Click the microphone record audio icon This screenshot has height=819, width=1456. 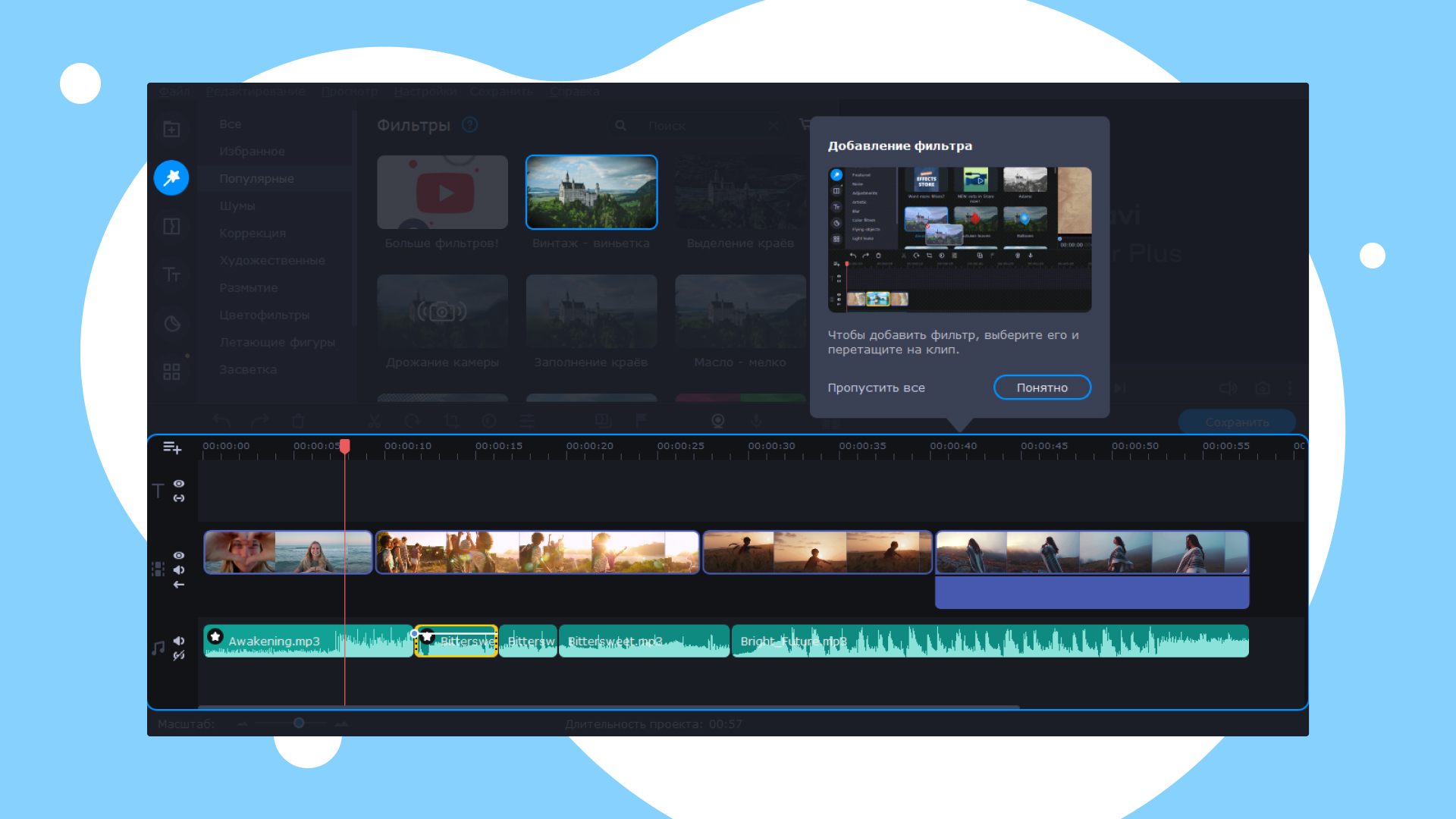756,421
